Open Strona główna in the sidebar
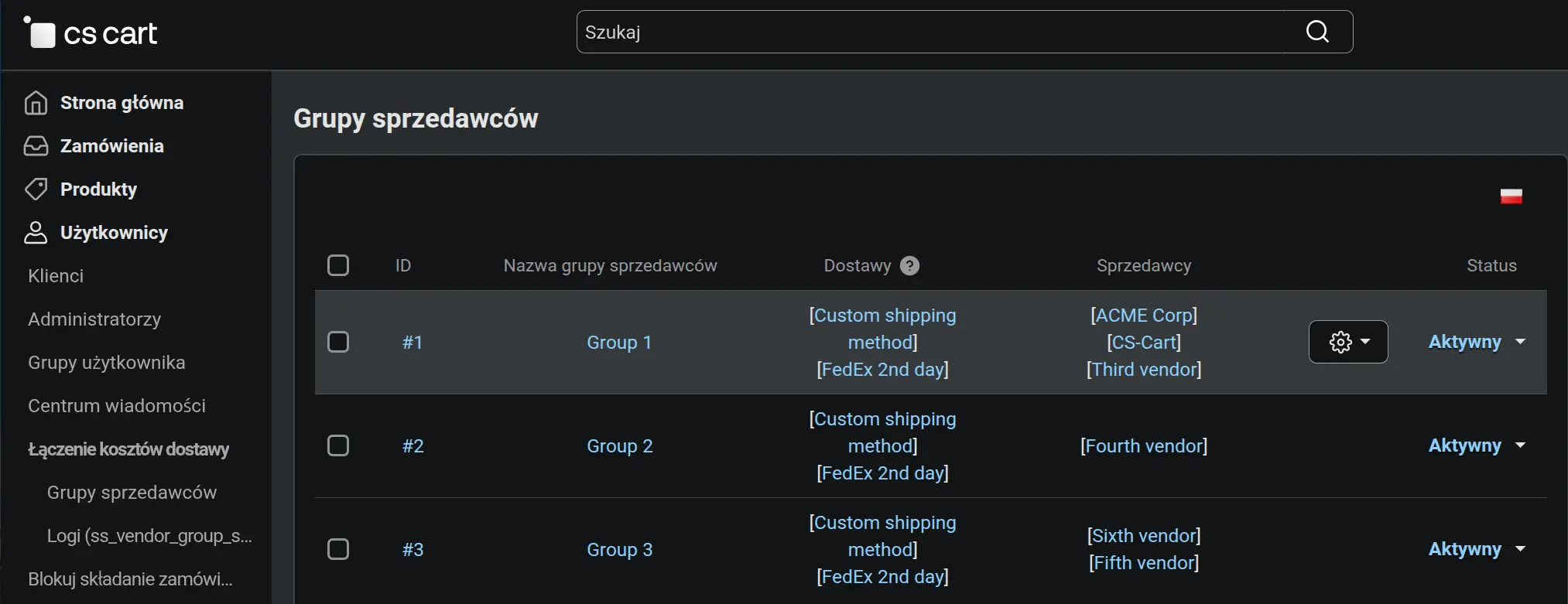This screenshot has width=1568, height=604. pyautogui.click(x=122, y=103)
